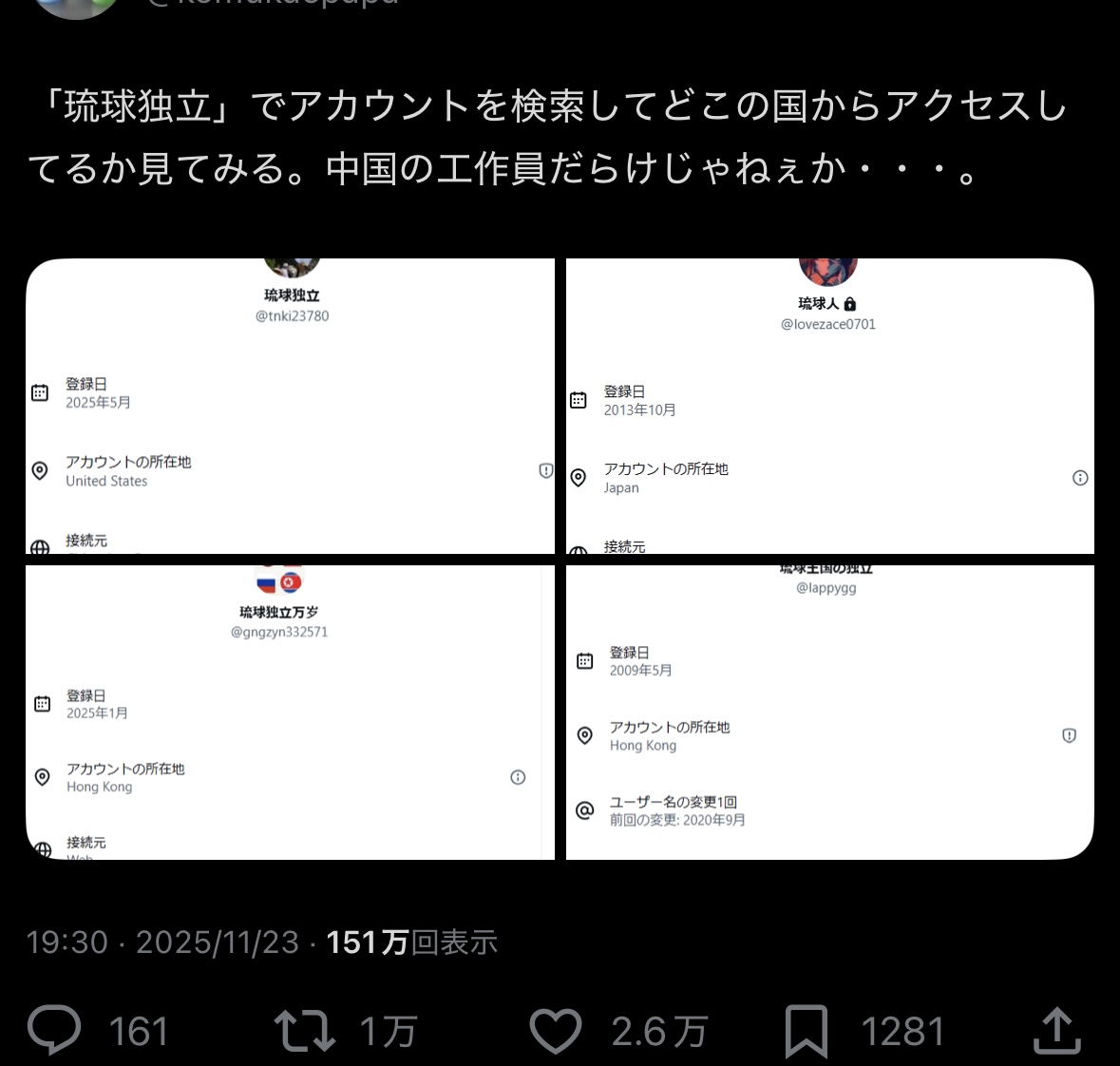Open the 1万 reposts count

(x=388, y=1032)
